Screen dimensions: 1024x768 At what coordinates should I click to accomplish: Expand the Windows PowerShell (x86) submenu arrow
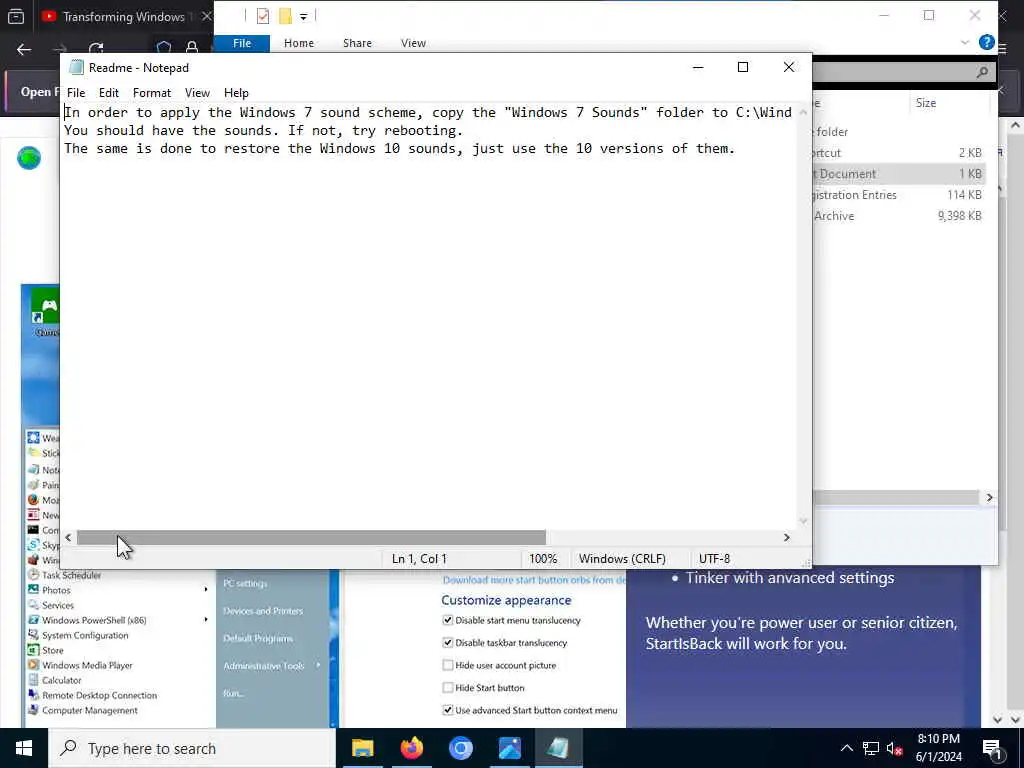(x=206, y=620)
